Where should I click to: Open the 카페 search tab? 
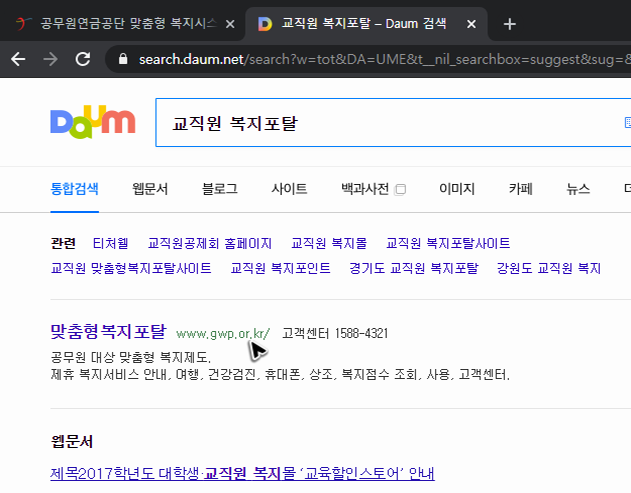pyautogui.click(x=521, y=189)
